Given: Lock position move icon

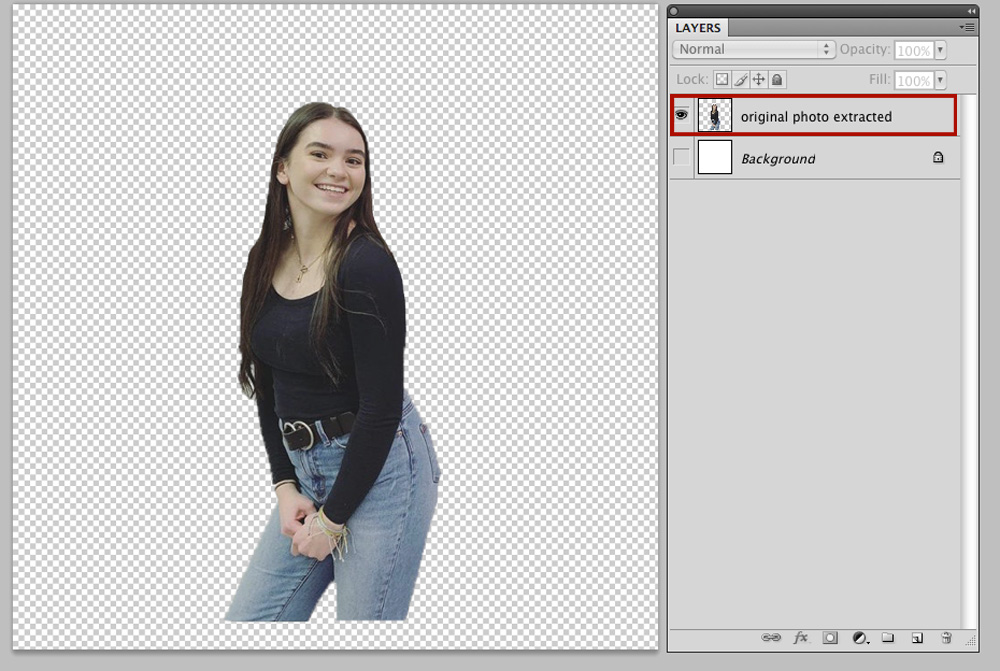Looking at the screenshot, I should [x=759, y=79].
